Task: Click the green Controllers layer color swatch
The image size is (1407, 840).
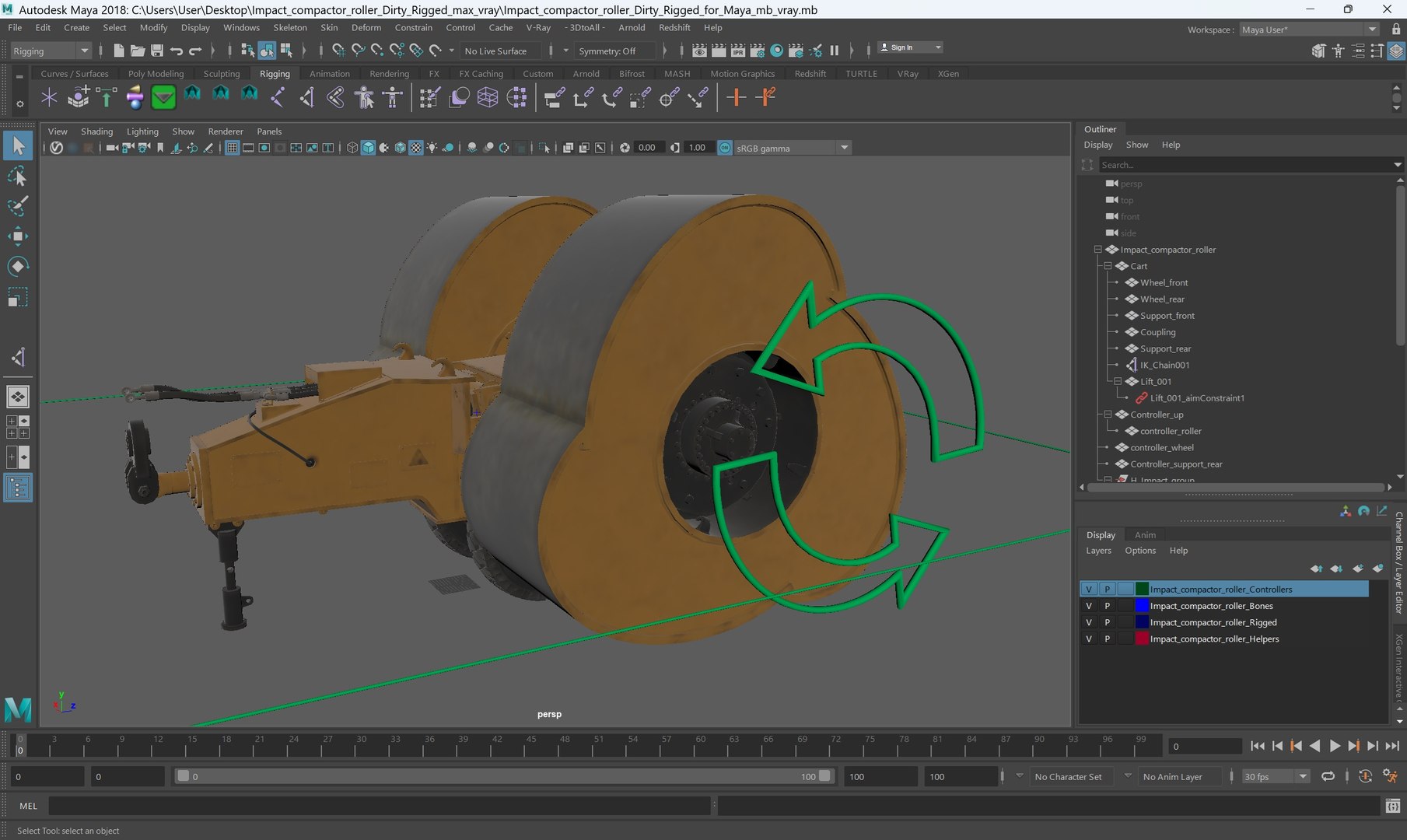Action: (1142, 589)
